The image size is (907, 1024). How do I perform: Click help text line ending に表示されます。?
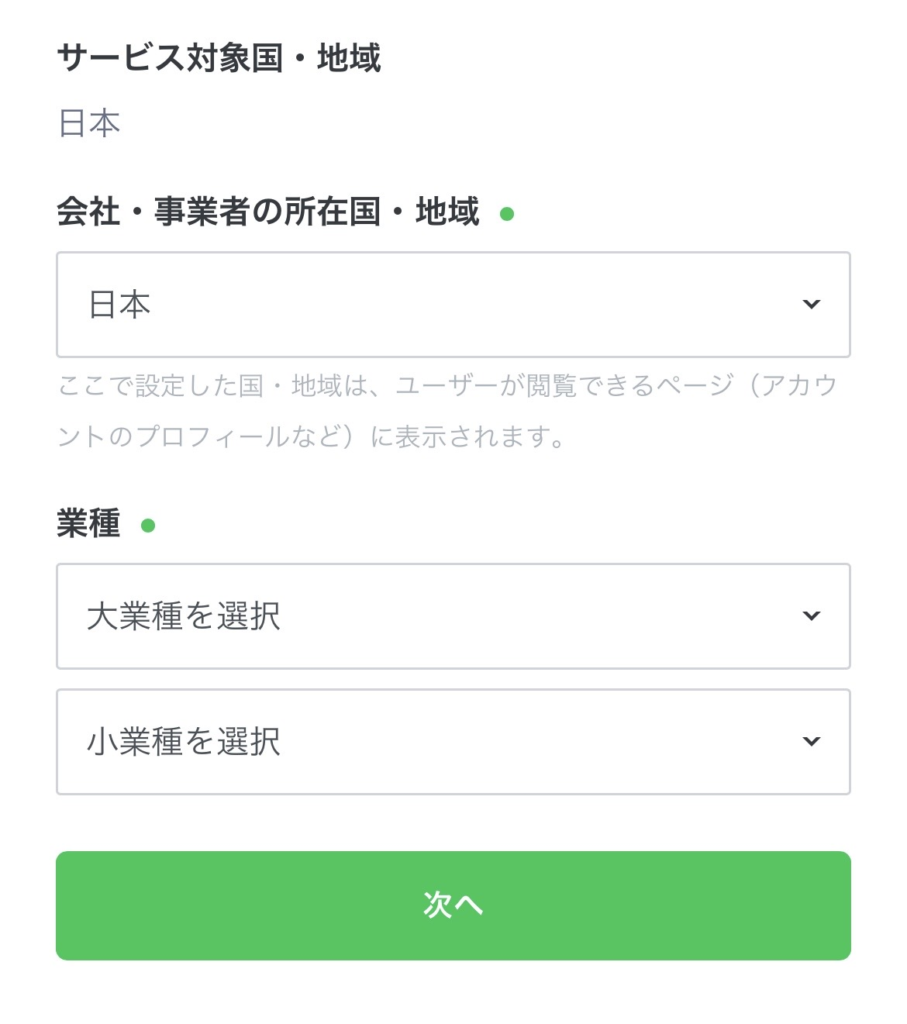point(310,437)
